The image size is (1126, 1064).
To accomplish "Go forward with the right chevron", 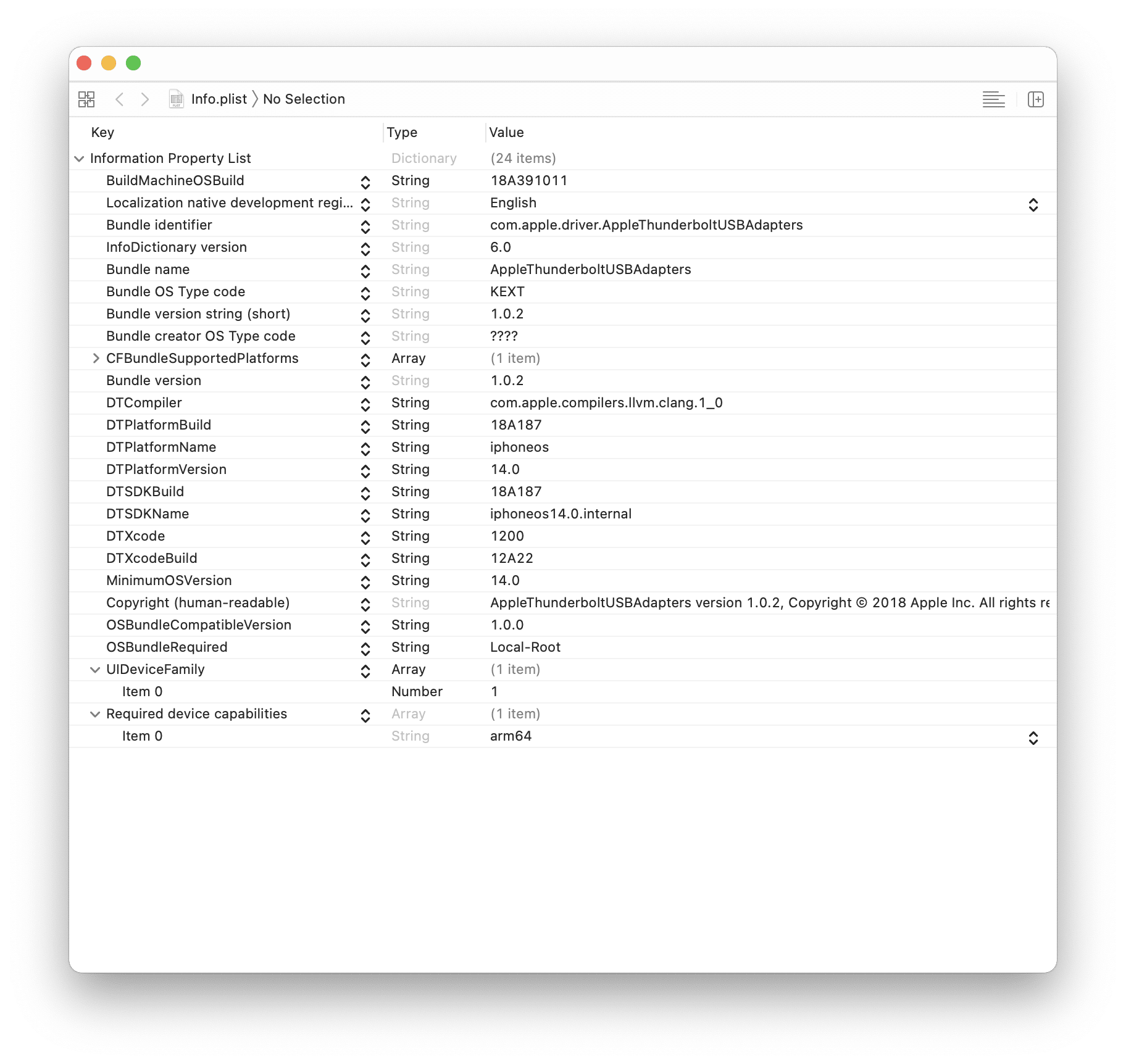I will (145, 99).
